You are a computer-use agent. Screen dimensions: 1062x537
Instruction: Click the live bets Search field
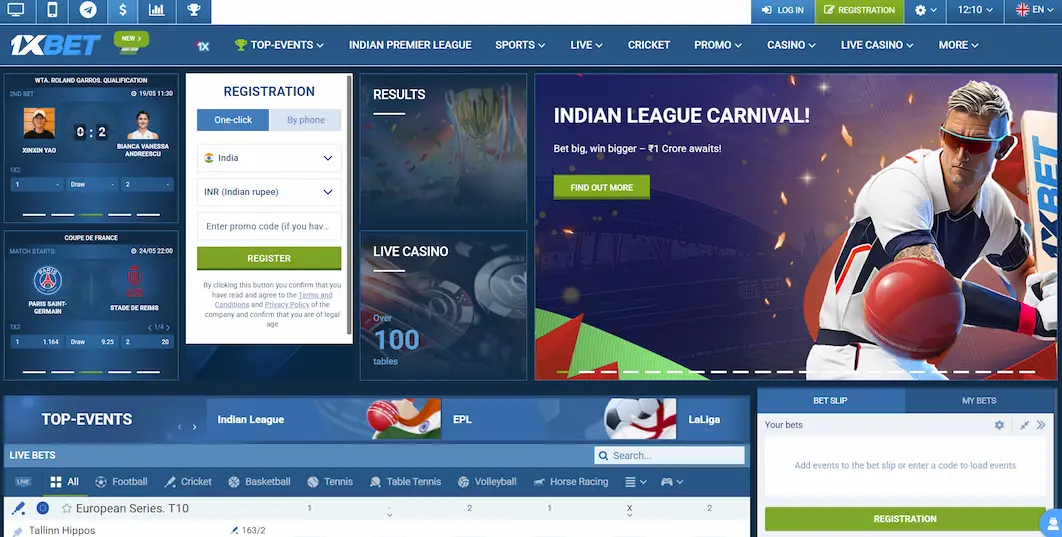[x=669, y=456]
